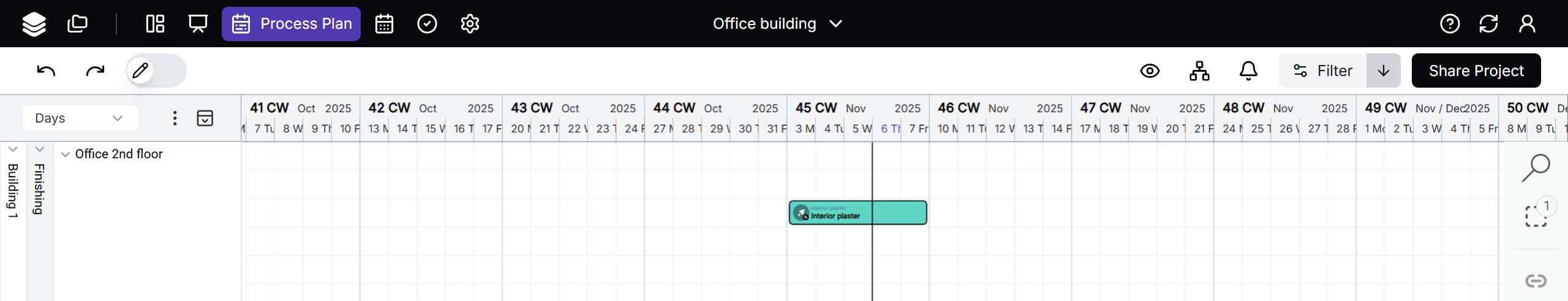Click the link dependencies icon
The height and width of the screenshot is (301, 1568).
[x=1536, y=281]
